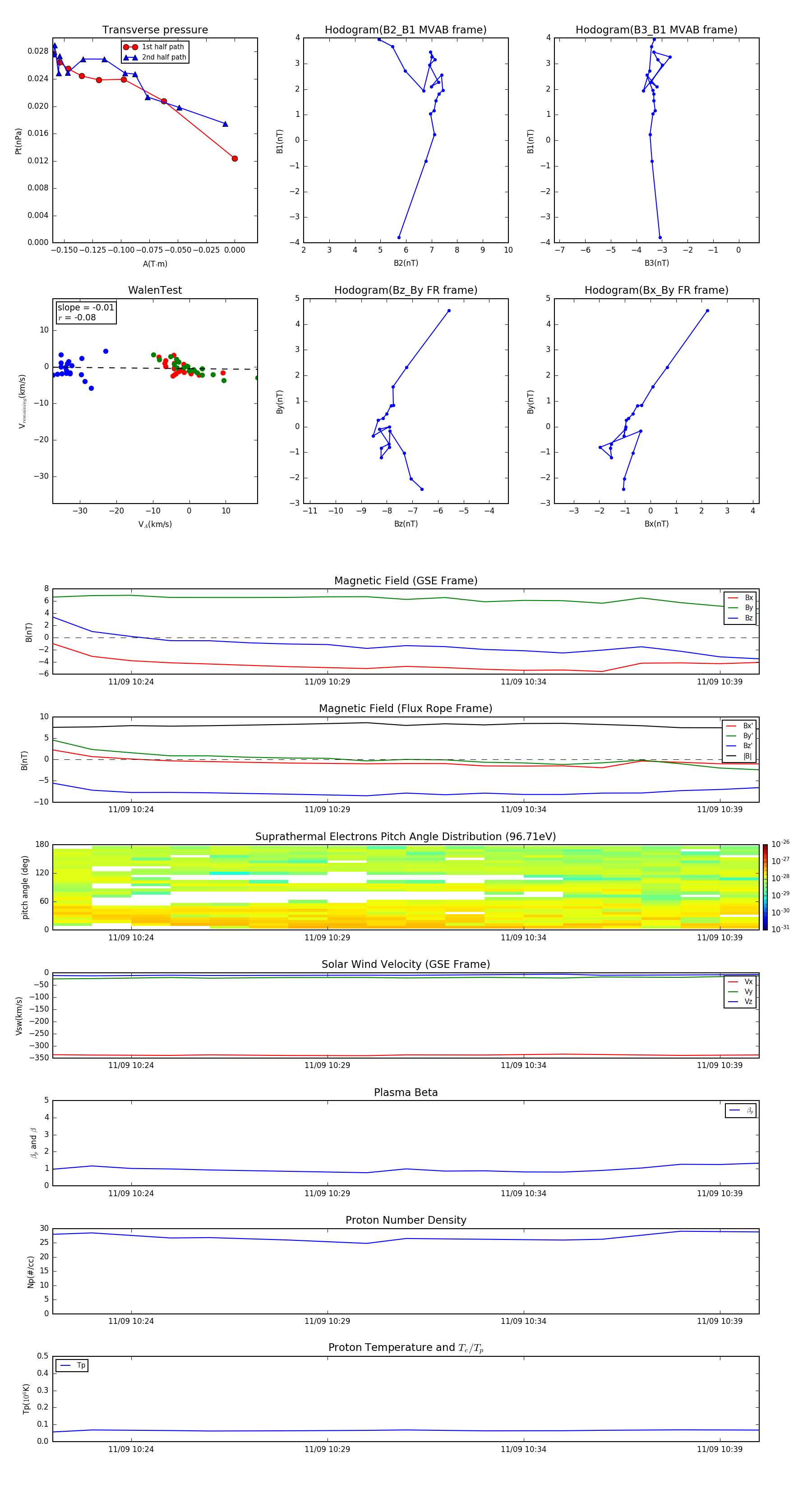Click 'Hodogram(Bz_By FR frame)' title
The width and height of the screenshot is (812, 1489).
[x=406, y=290]
